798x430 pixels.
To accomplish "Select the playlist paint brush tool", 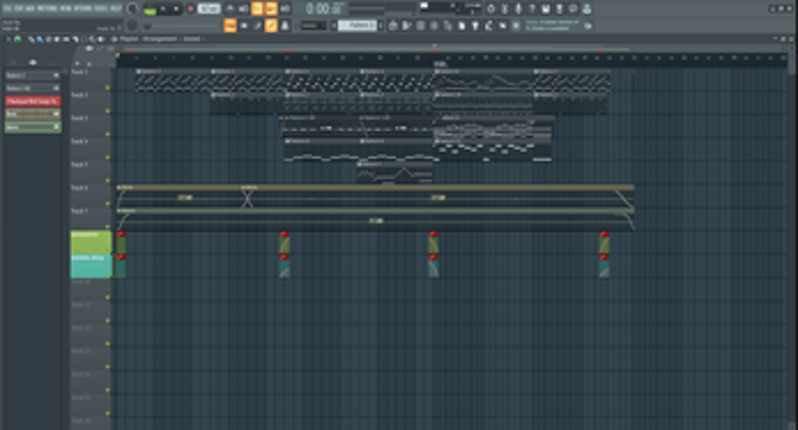I will click(x=39, y=39).
